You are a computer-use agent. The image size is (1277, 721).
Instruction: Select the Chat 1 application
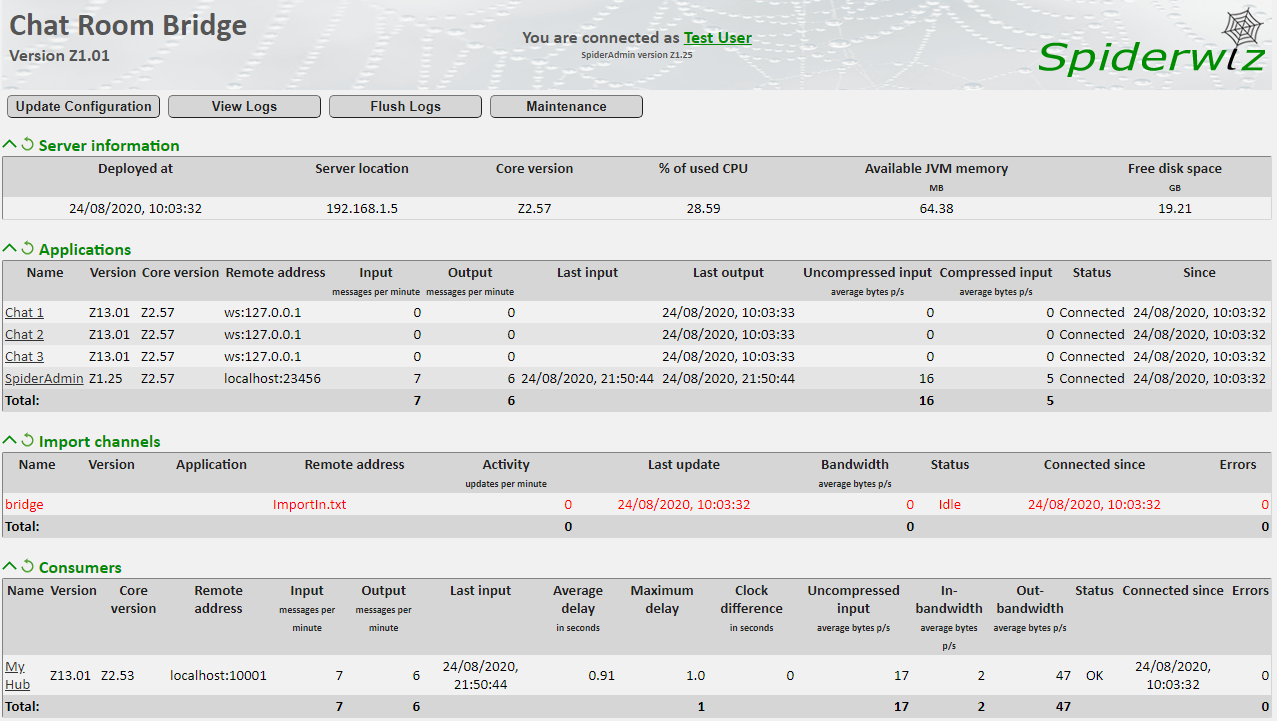[x=24, y=312]
